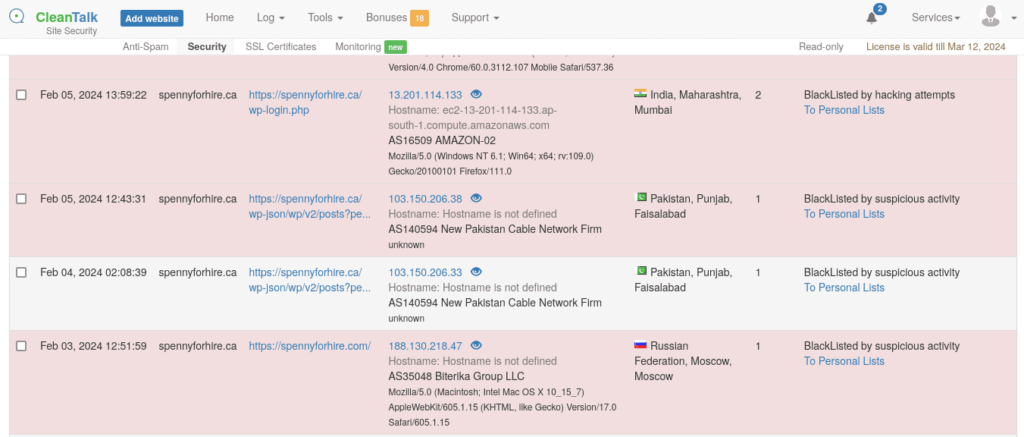Switch to the Monitoring tab
1024x437 pixels.
tap(358, 47)
